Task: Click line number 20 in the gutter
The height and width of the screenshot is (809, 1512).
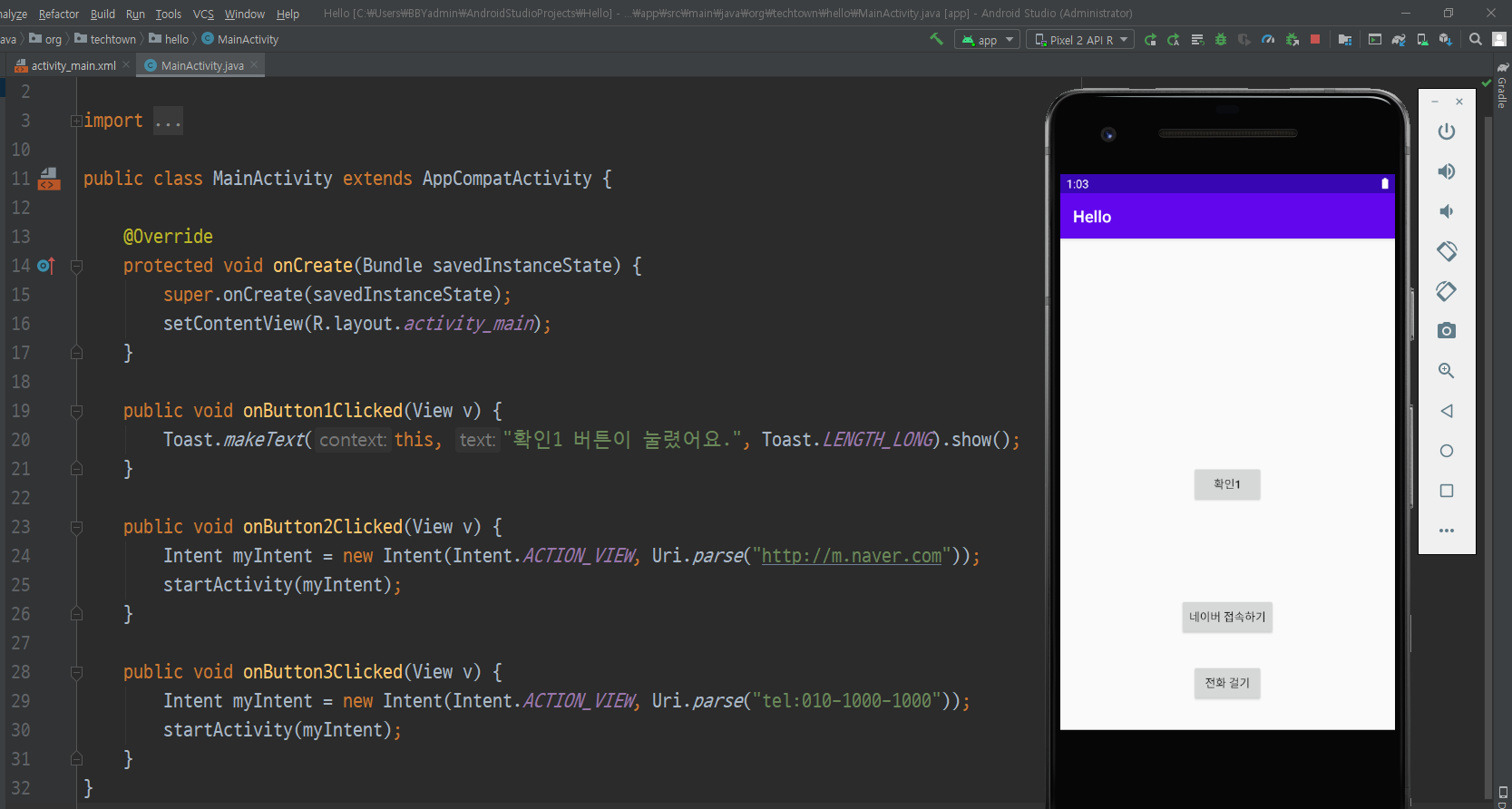Action: tap(21, 440)
